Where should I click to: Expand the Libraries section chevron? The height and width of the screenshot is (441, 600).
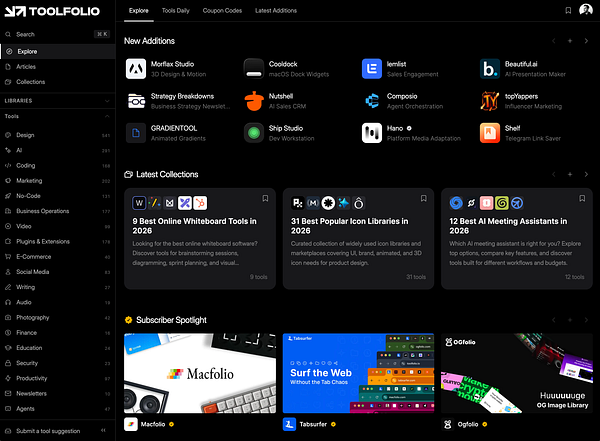point(107,101)
